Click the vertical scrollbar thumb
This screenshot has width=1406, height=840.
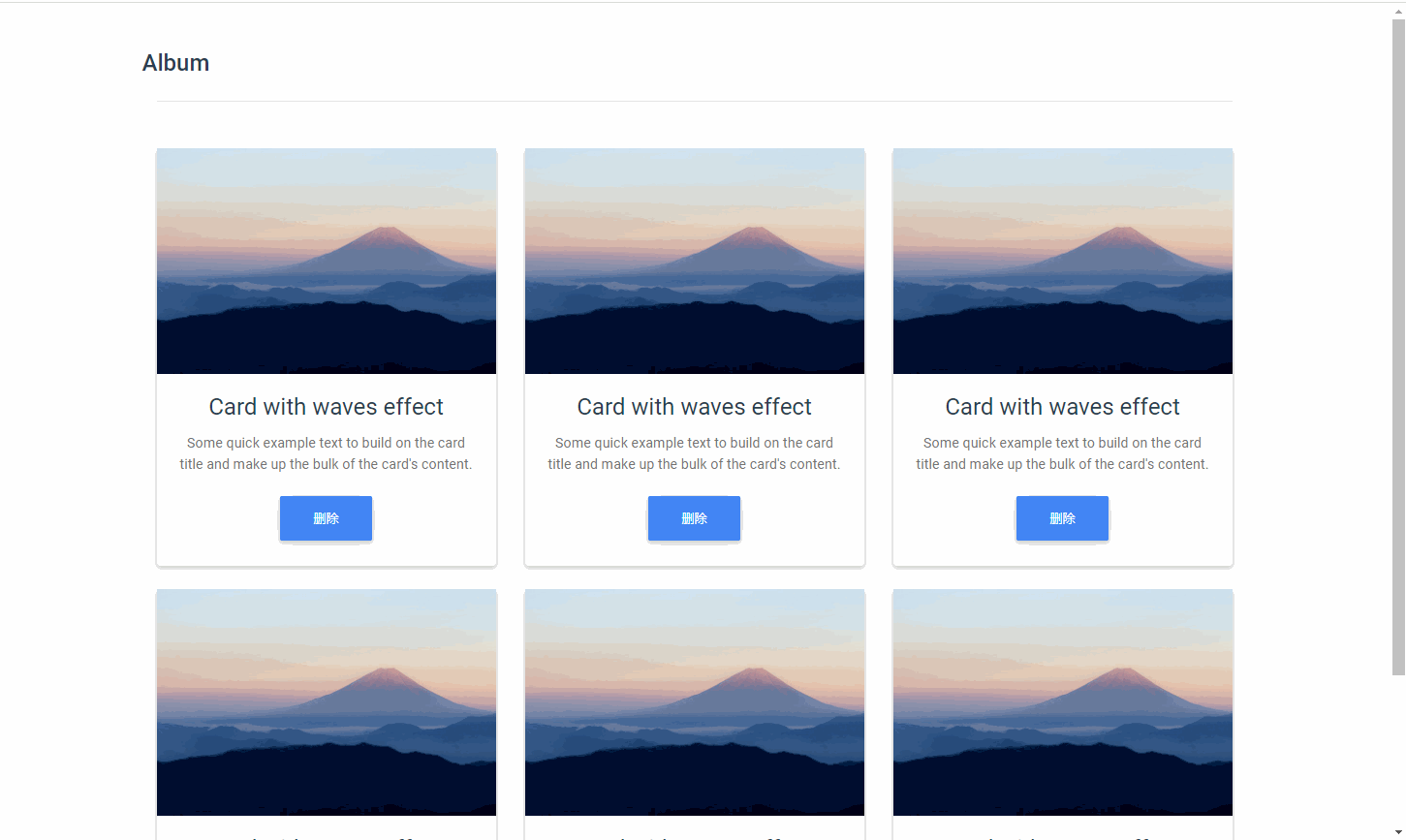[1398, 347]
